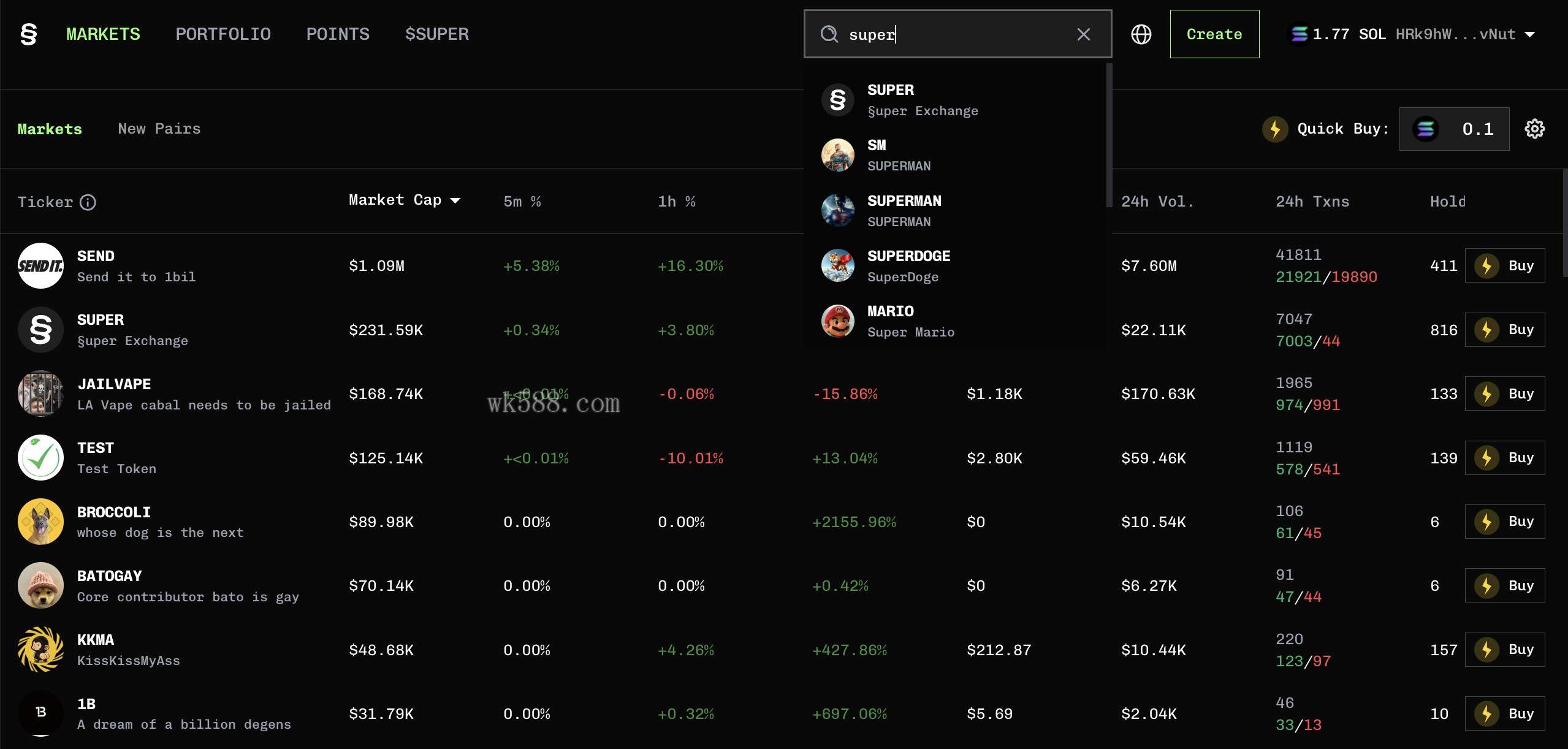This screenshot has height=749, width=1568.
Task: Select SUPERDOGE from search results
Action: [908, 266]
